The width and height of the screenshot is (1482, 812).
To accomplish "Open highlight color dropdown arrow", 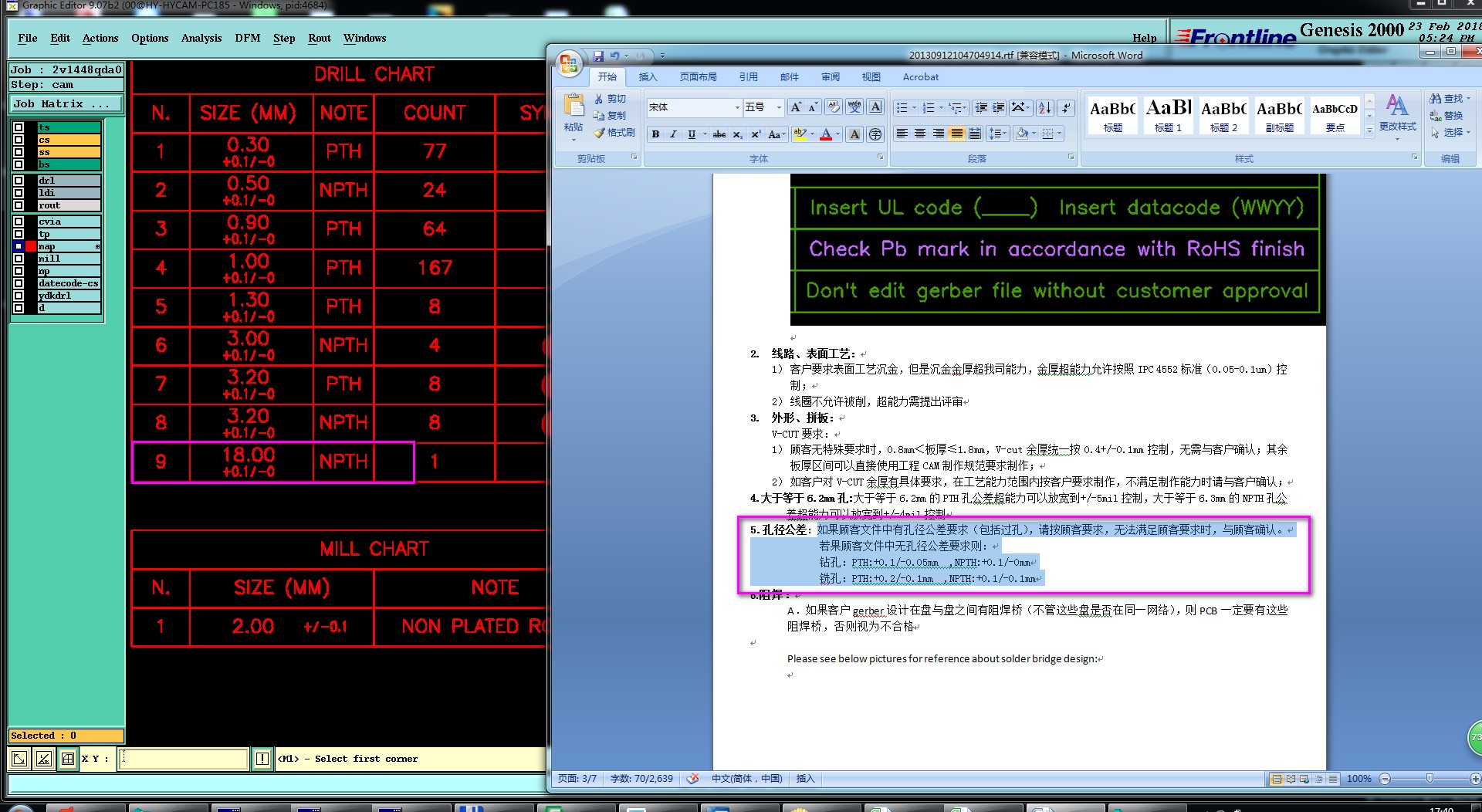I will 812,134.
